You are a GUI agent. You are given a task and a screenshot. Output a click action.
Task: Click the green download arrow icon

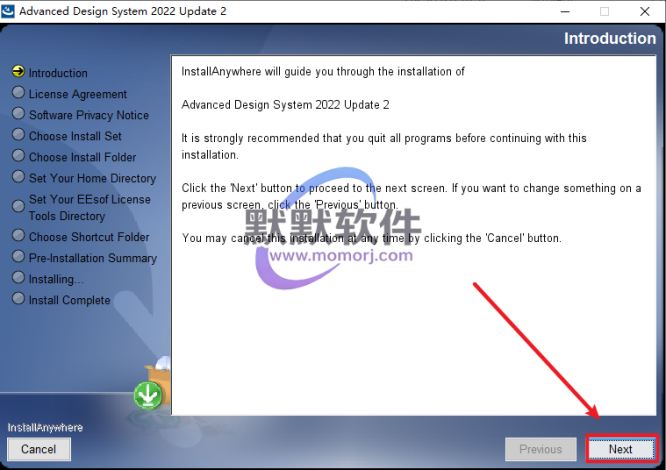tap(147, 396)
